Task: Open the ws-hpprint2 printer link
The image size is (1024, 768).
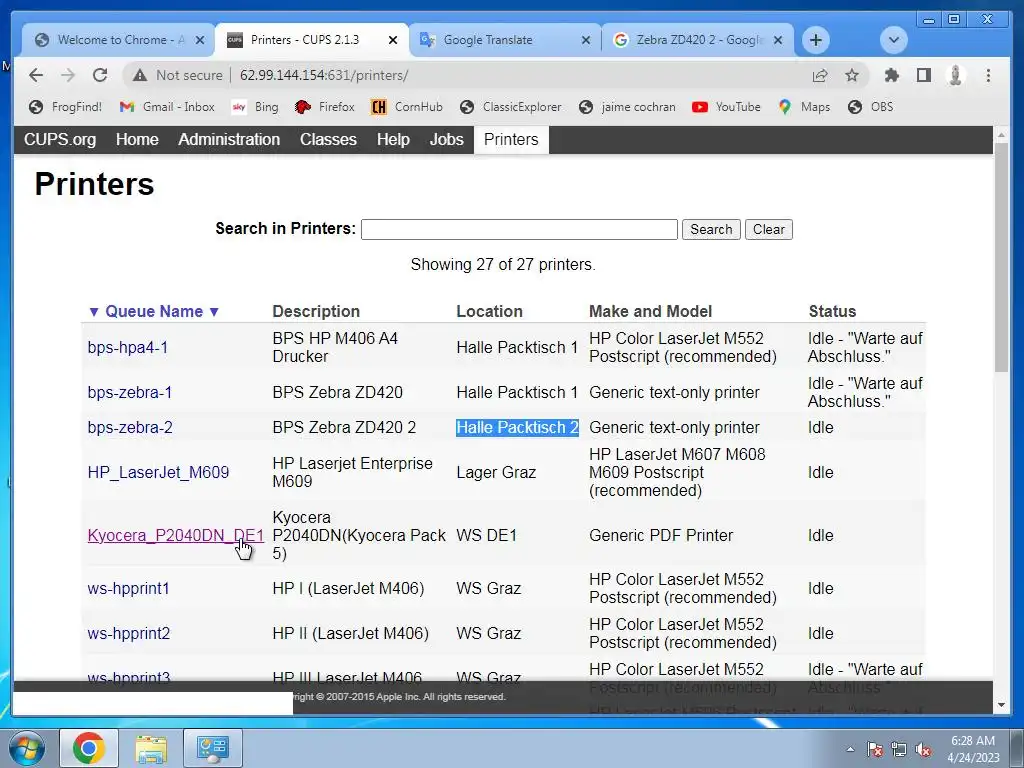Action: (x=129, y=633)
